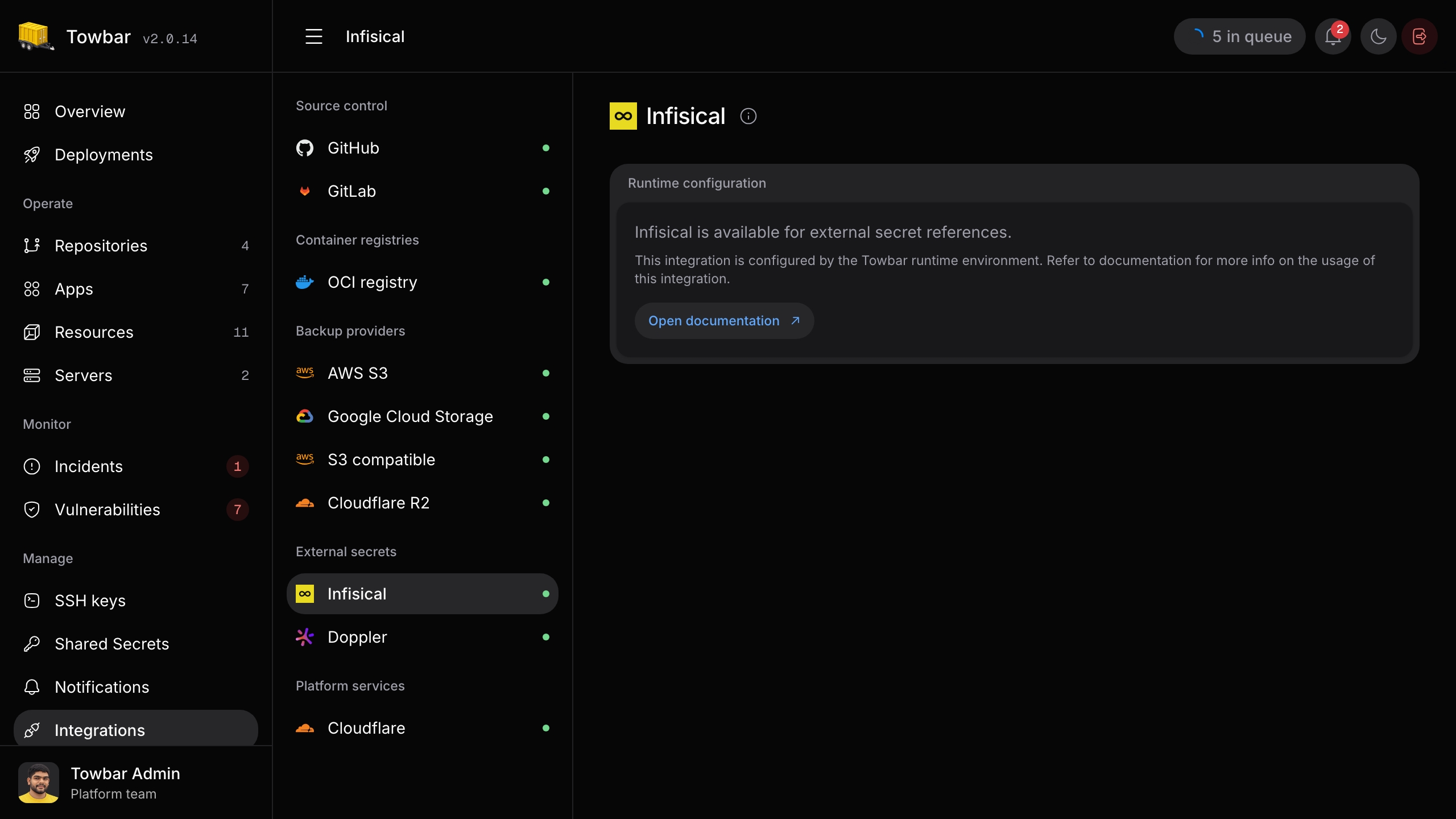Click the Doppler star icon
Viewport: 1456px width, 819px height.
(305, 637)
